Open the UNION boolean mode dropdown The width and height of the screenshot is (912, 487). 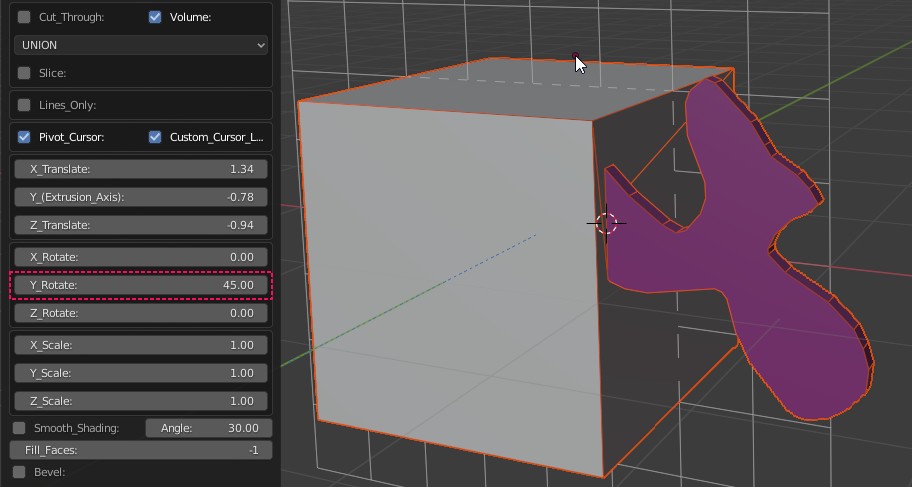click(x=141, y=45)
